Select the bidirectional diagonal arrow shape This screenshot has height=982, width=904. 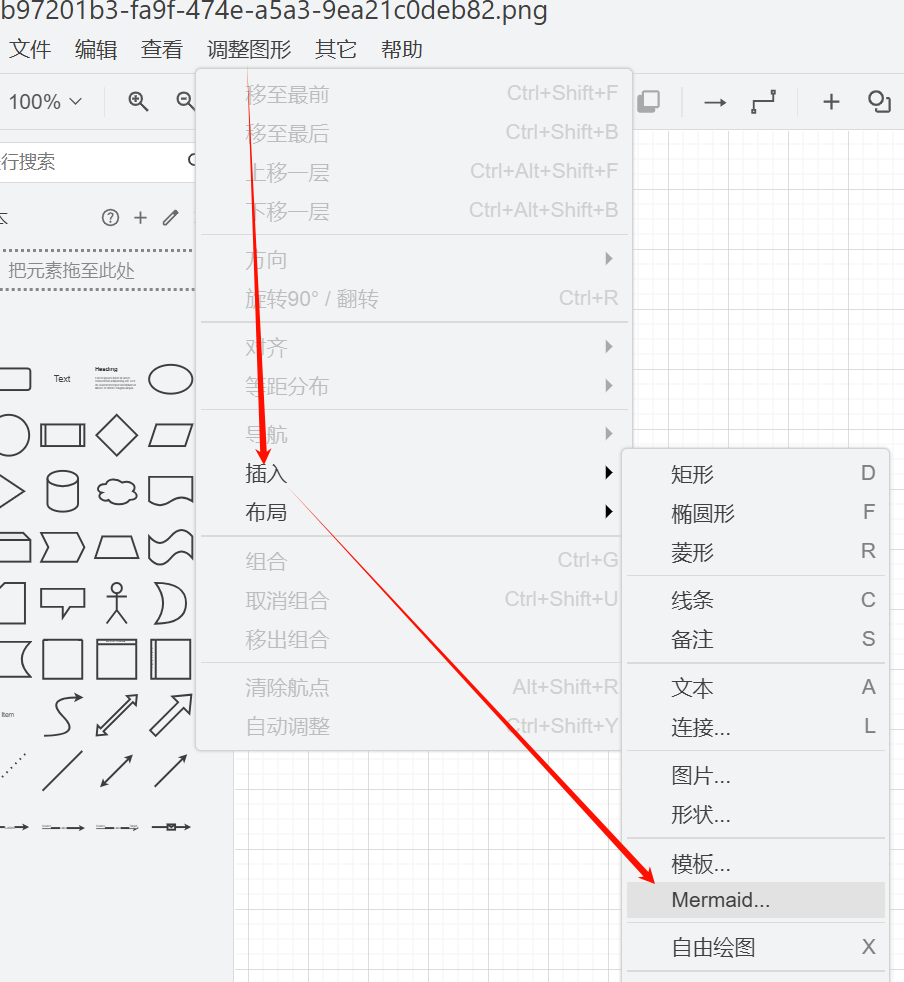pos(116,715)
